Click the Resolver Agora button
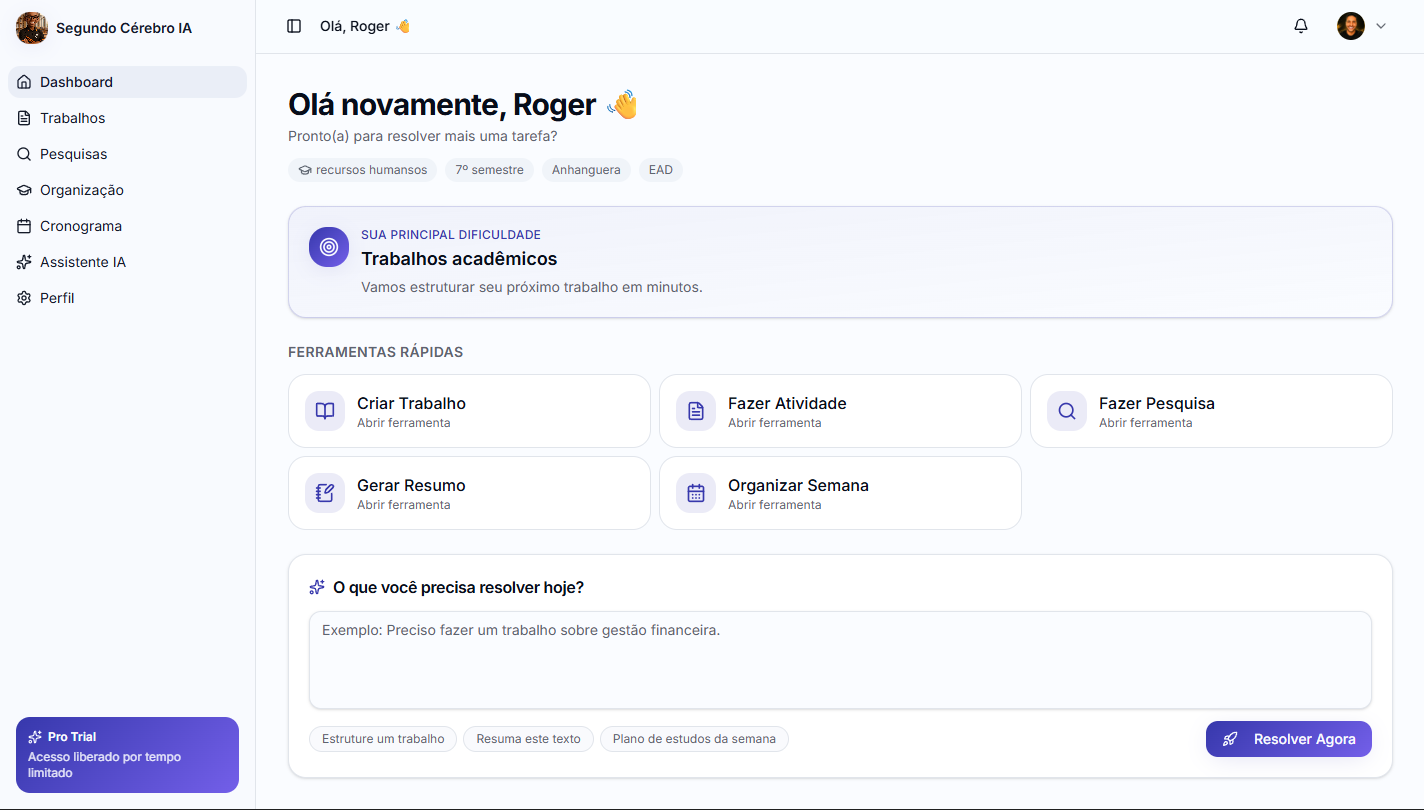The width and height of the screenshot is (1424, 810). pos(1289,739)
